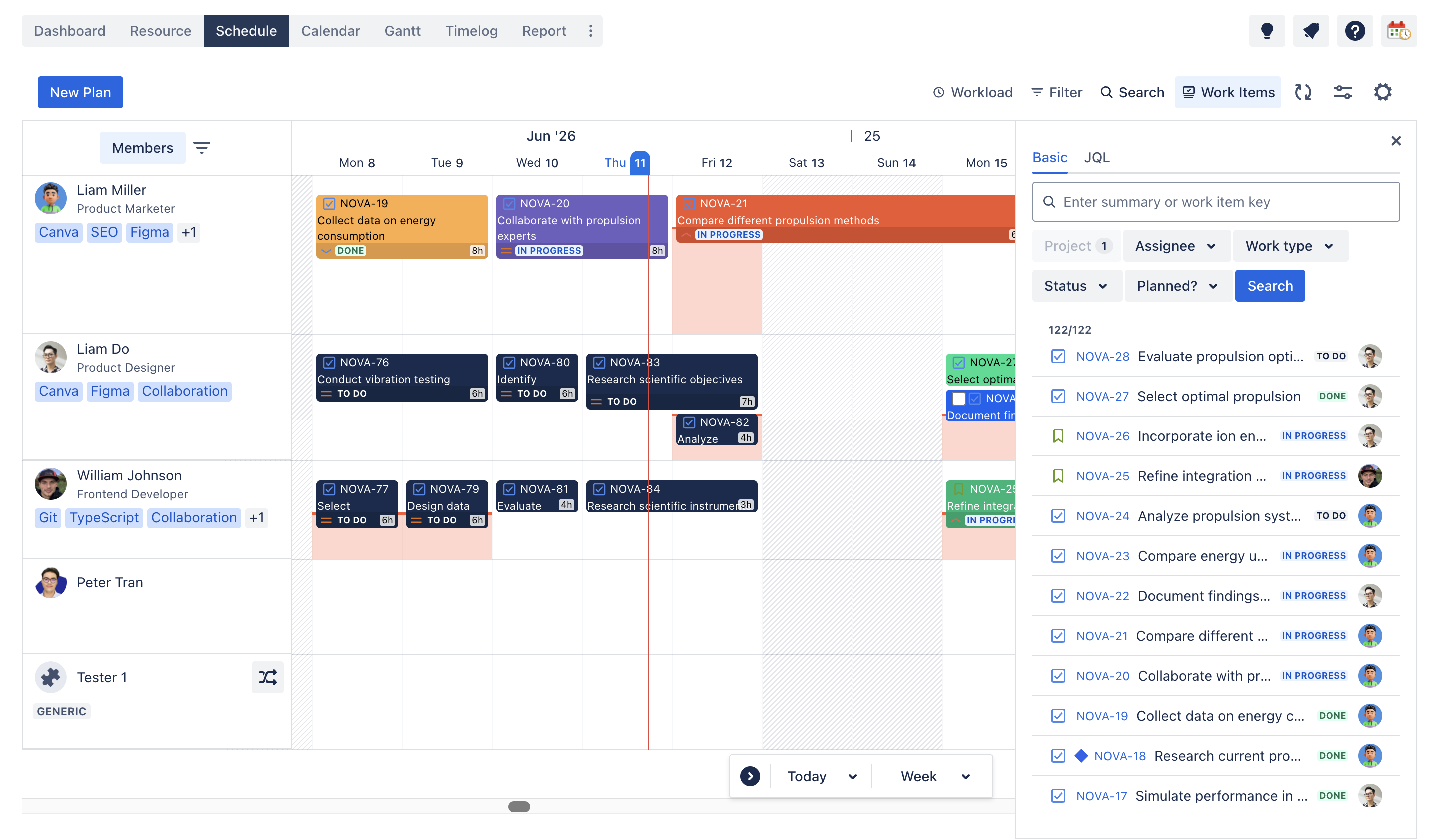Click the shuffle icon beside Tester 1
Image resolution: width=1439 pixels, height=840 pixels.
pos(267,677)
